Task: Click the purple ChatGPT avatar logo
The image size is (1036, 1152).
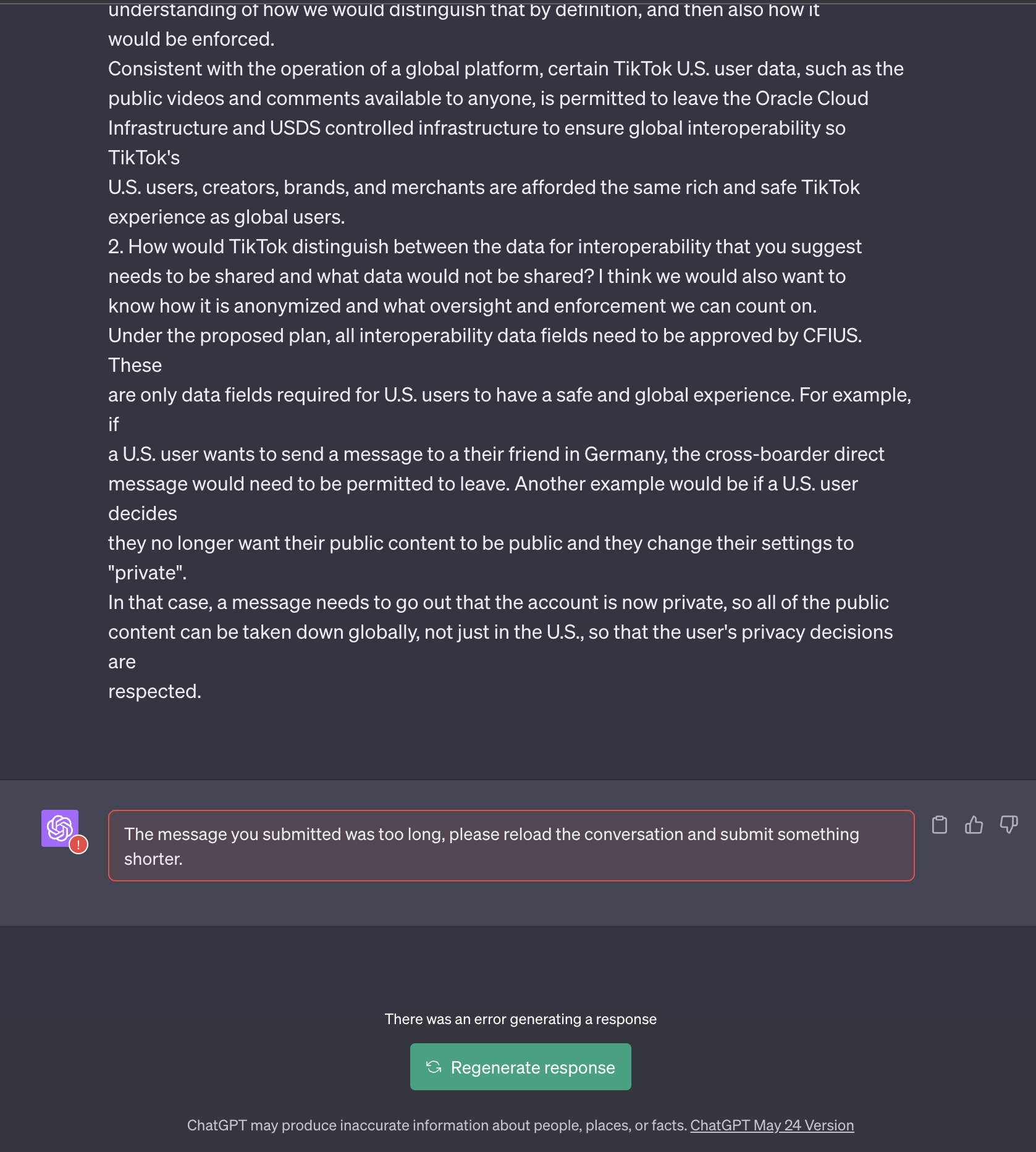Action: tap(59, 826)
